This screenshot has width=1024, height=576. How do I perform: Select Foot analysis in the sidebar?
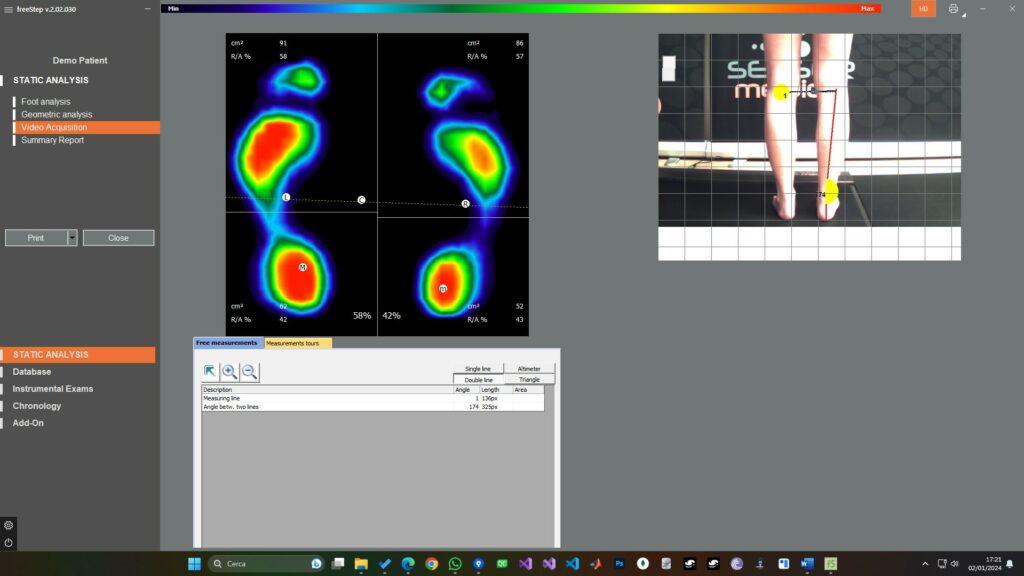(44, 101)
